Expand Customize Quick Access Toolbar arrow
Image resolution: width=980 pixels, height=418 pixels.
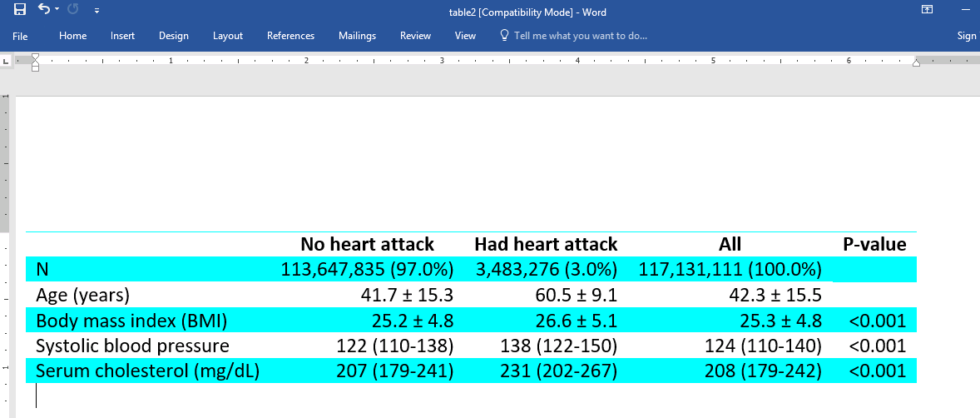click(96, 11)
